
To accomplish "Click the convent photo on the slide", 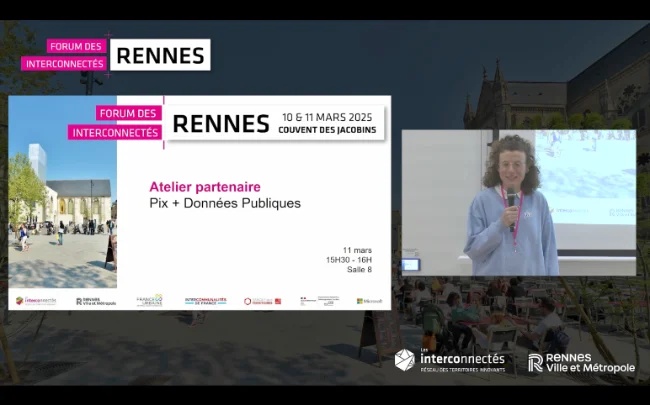I will pyautogui.click(x=63, y=192).
